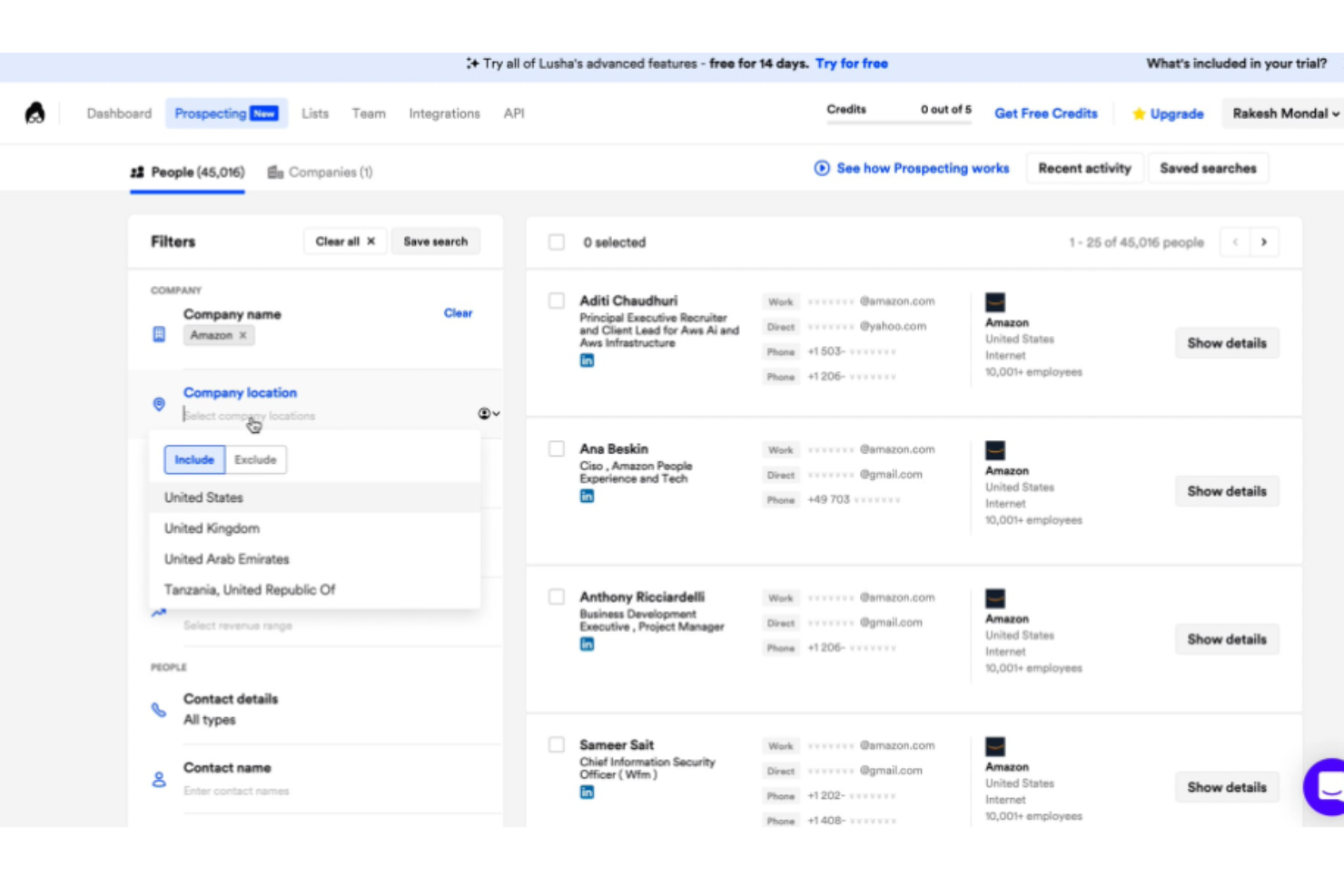Open the Dashboard menu item

[119, 113]
